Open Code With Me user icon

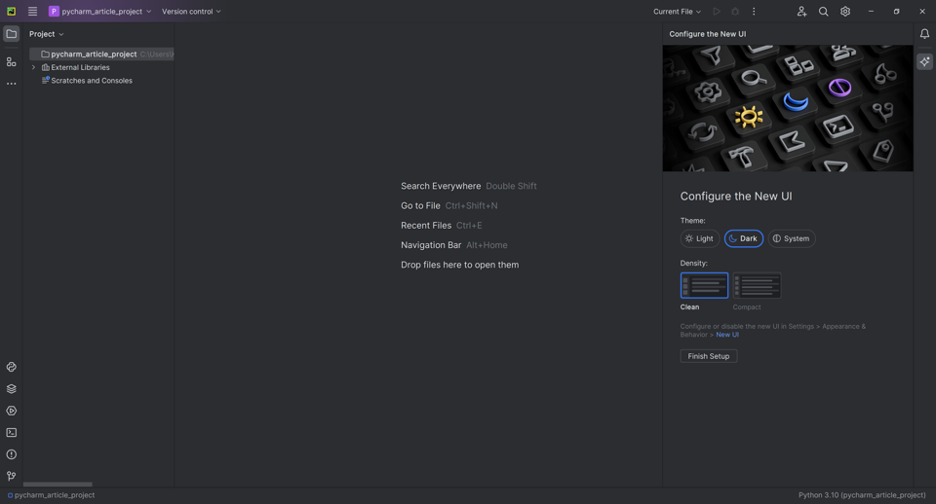click(x=802, y=11)
